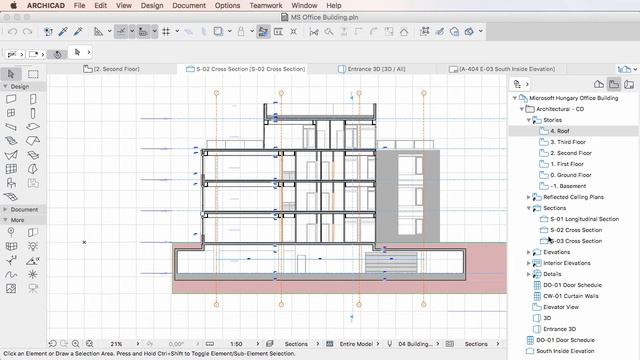Image resolution: width=640 pixels, height=360 pixels.
Task: Expand the Document toolbox section
Action: point(5,209)
